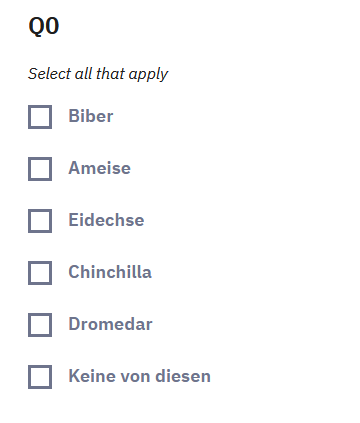The image size is (360, 423).
Task: Enable the Eidechse checkbox
Action: click(x=40, y=221)
